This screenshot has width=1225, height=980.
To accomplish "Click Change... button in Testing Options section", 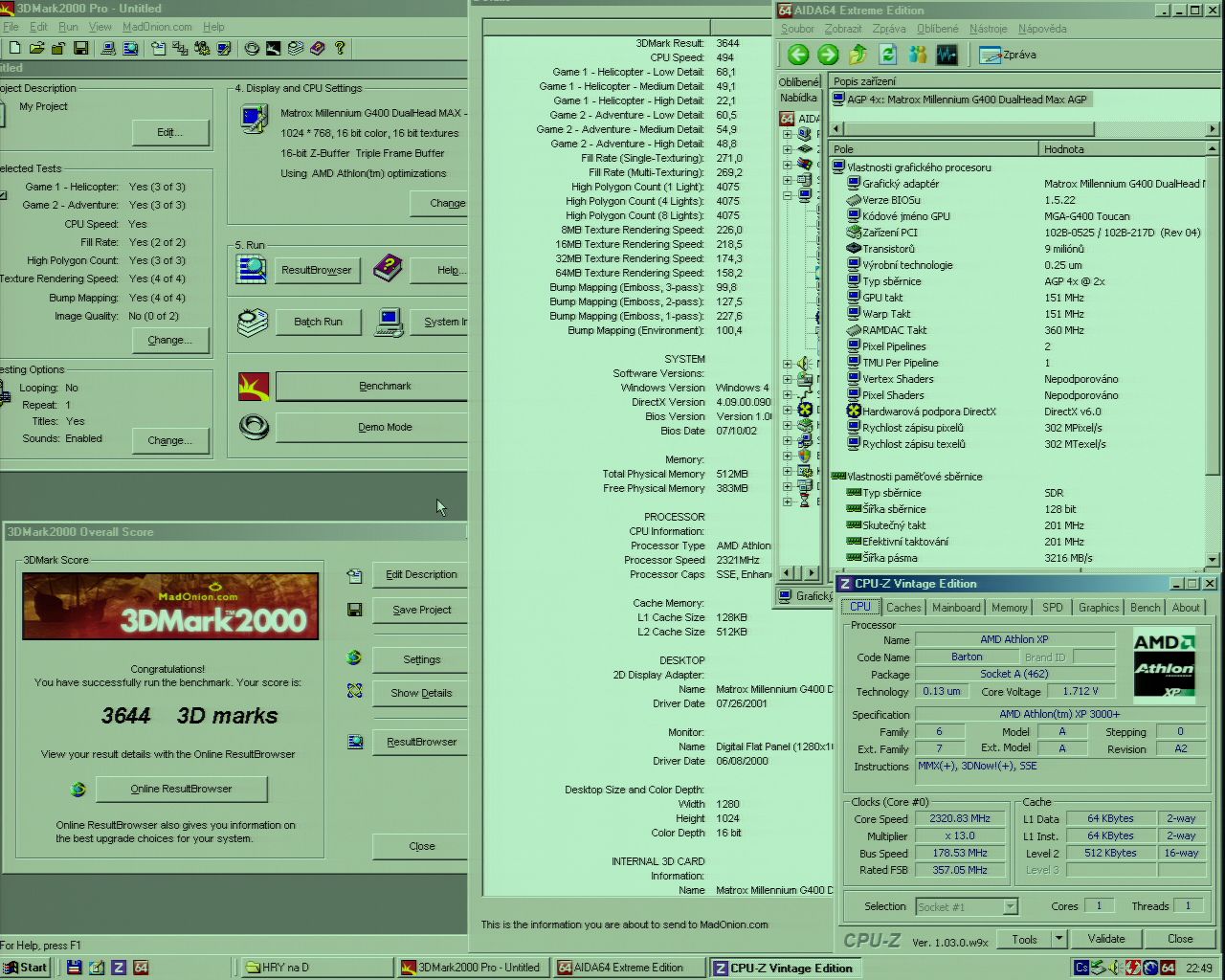I will pyautogui.click(x=169, y=440).
